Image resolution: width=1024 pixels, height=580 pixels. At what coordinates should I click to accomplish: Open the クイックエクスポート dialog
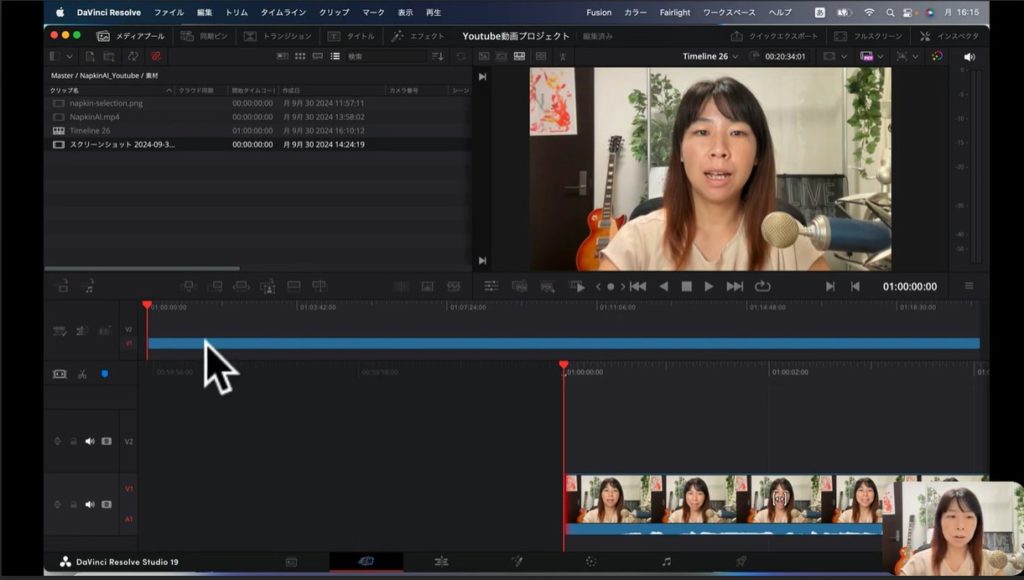pyautogui.click(x=775, y=36)
